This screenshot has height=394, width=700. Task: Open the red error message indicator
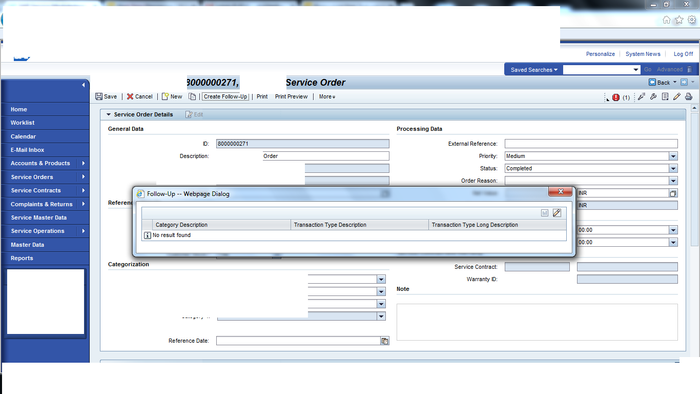616,97
